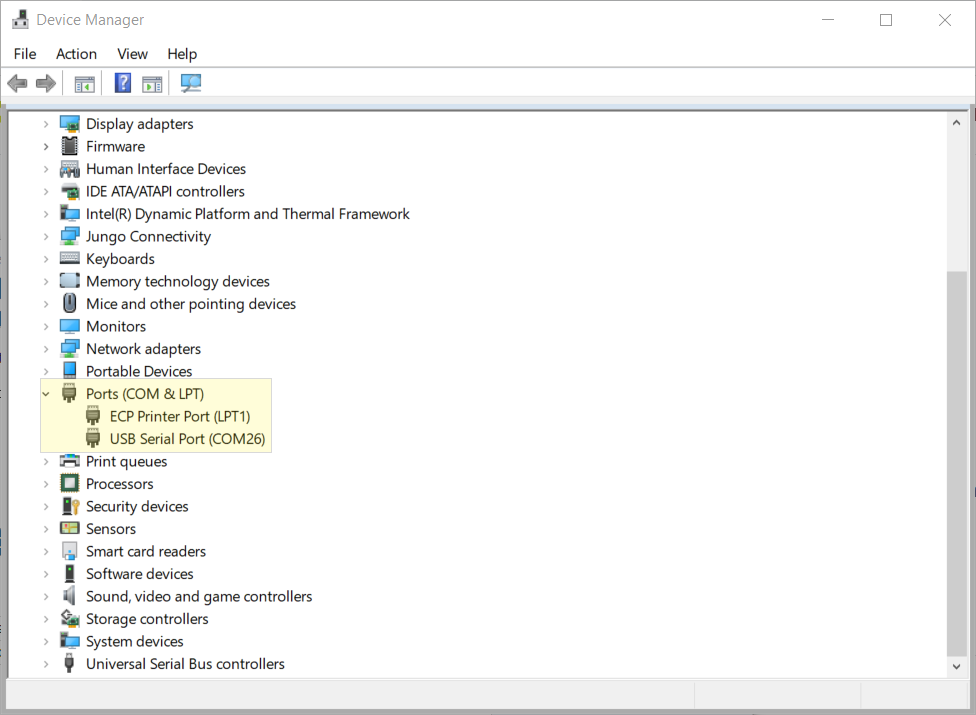Close the Device Manager window

coord(944,20)
